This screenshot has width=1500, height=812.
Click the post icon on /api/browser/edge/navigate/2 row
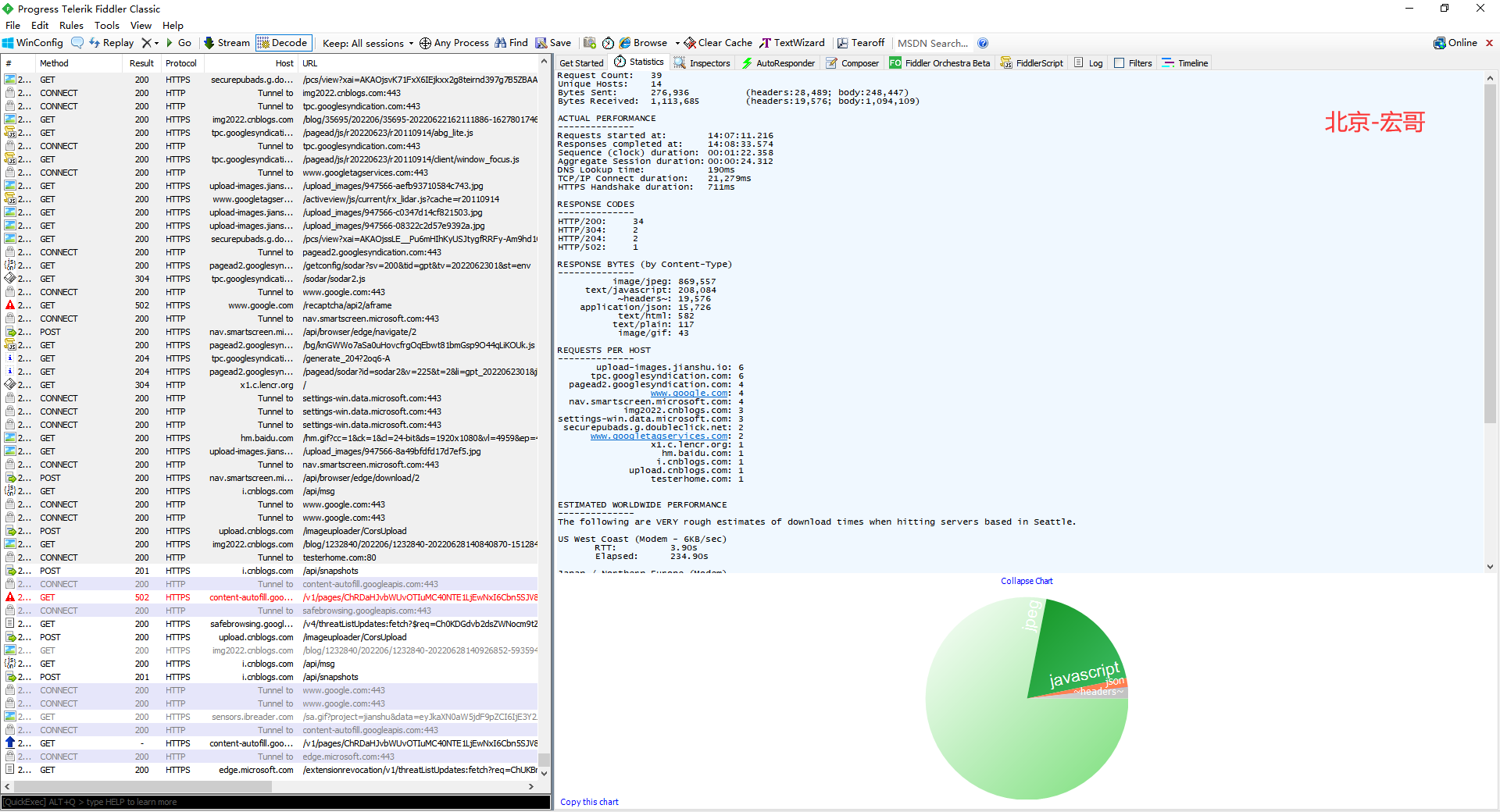10,332
